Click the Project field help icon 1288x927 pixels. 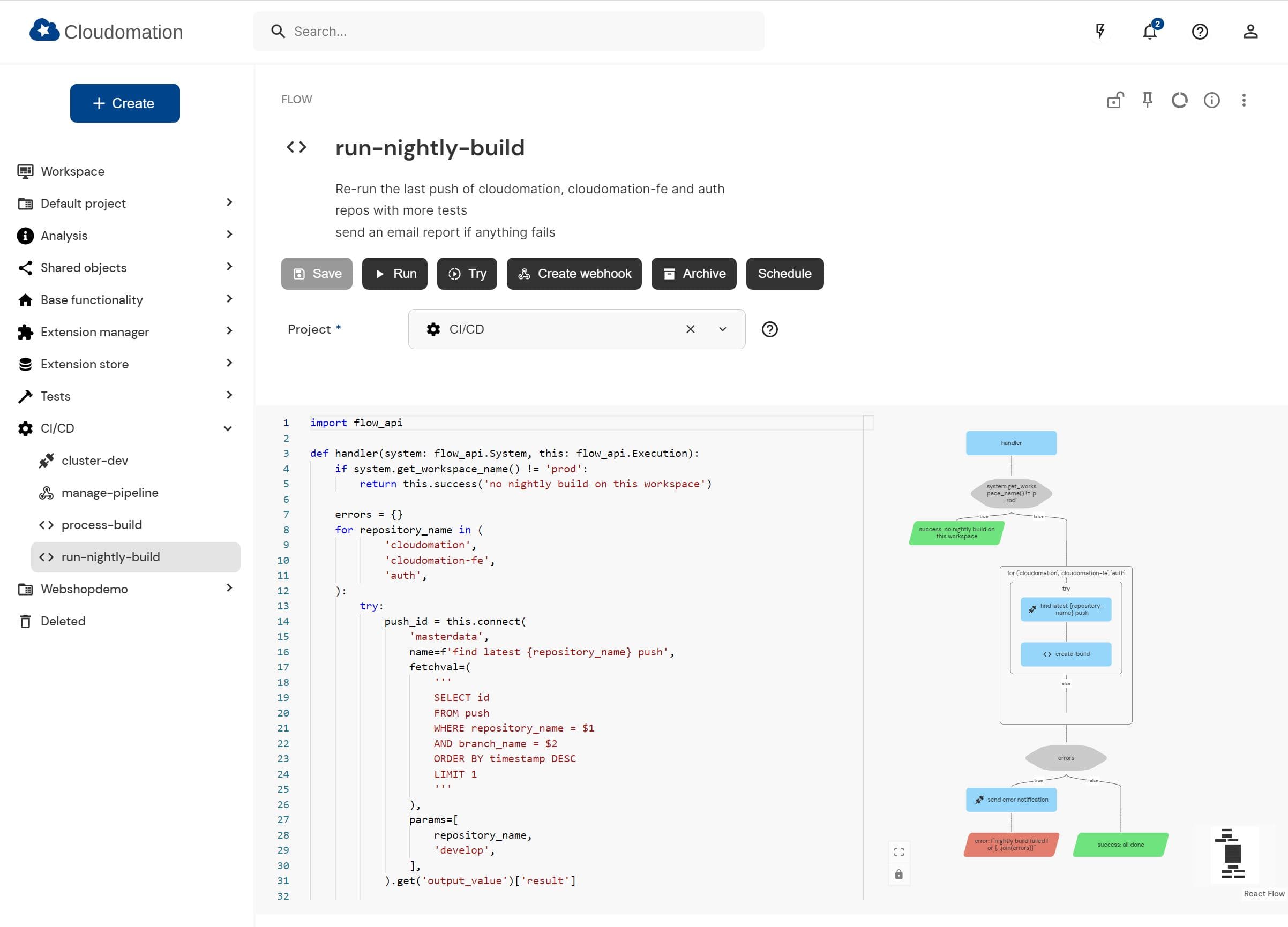(x=769, y=329)
